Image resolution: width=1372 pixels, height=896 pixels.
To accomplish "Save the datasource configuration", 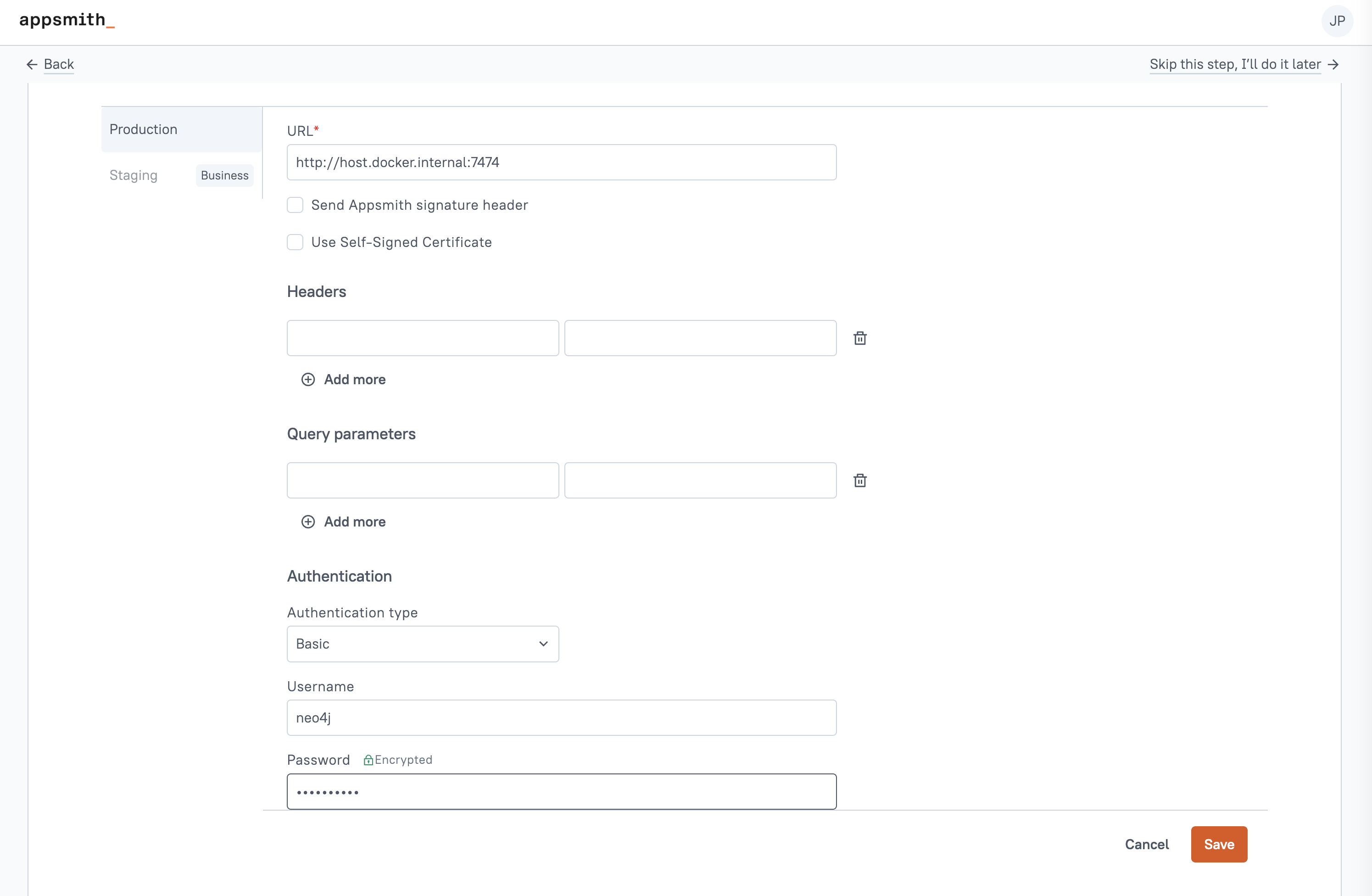I will [1219, 844].
